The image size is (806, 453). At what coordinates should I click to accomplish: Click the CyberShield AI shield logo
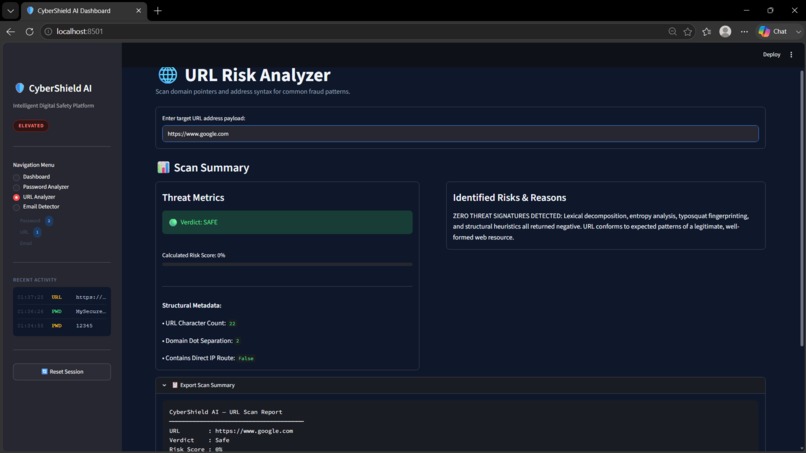click(x=20, y=88)
